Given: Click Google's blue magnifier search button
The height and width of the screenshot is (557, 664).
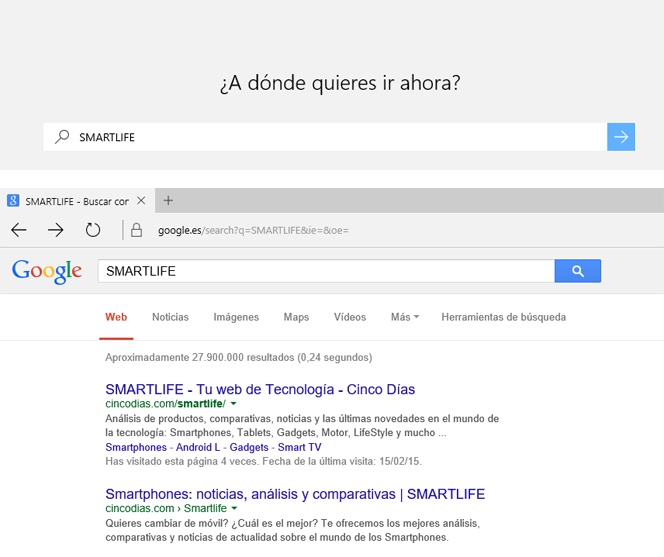Looking at the screenshot, I should (578, 271).
